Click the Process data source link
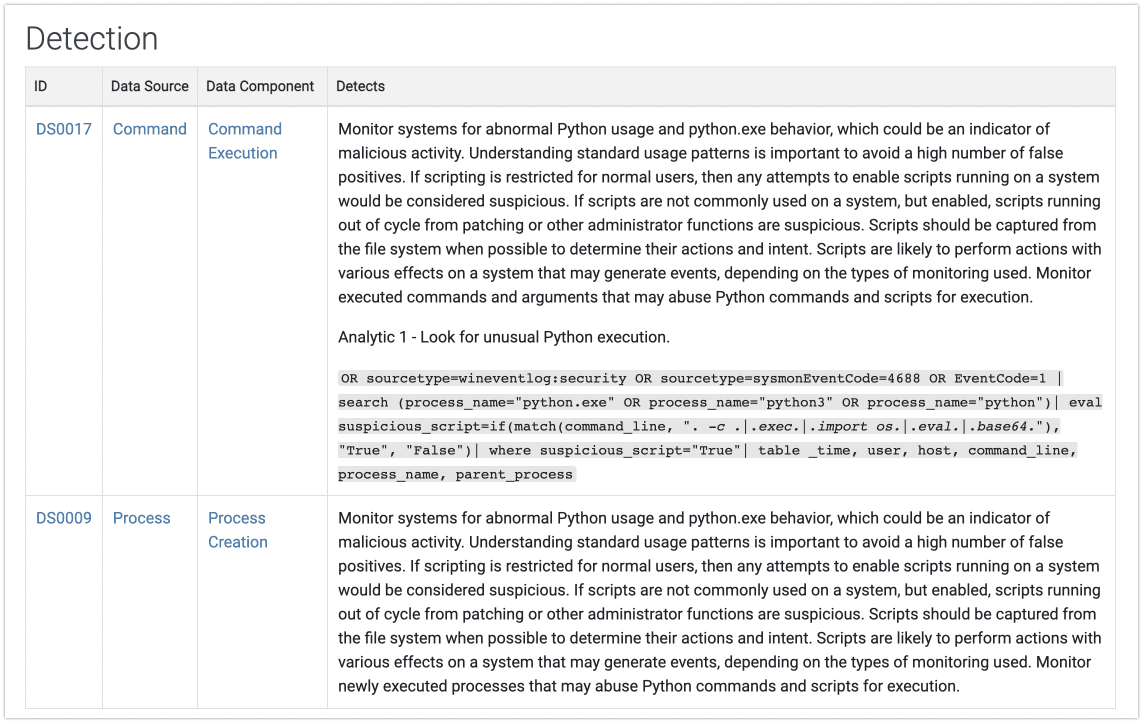The image size is (1143, 723). pyautogui.click(x=141, y=518)
